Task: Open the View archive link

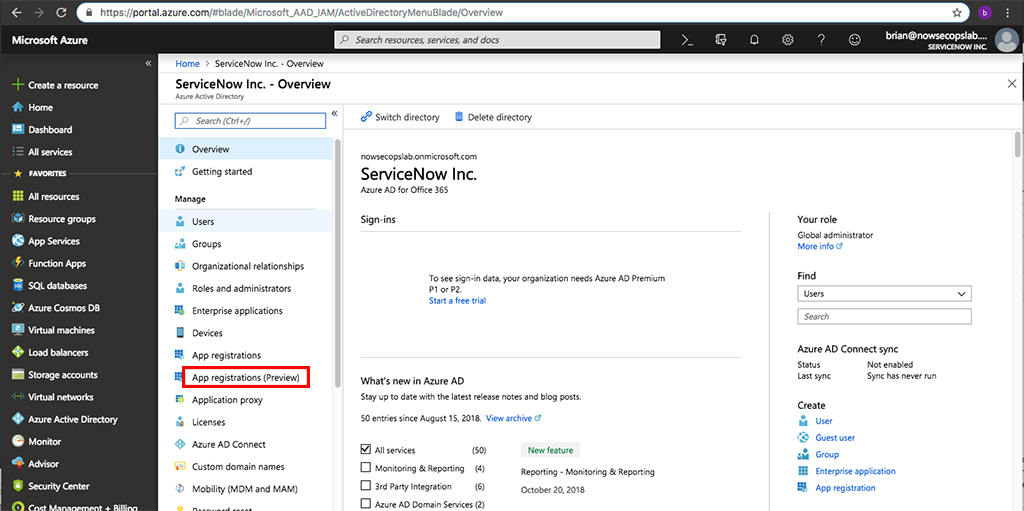Action: click(x=513, y=418)
